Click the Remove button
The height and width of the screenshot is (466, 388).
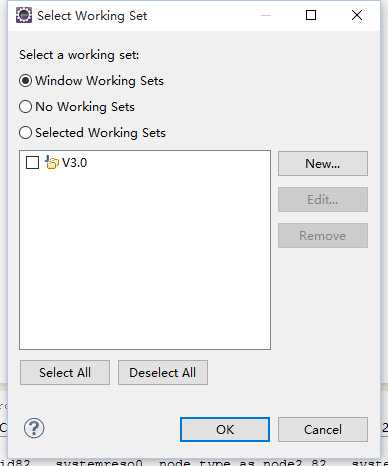point(323,236)
